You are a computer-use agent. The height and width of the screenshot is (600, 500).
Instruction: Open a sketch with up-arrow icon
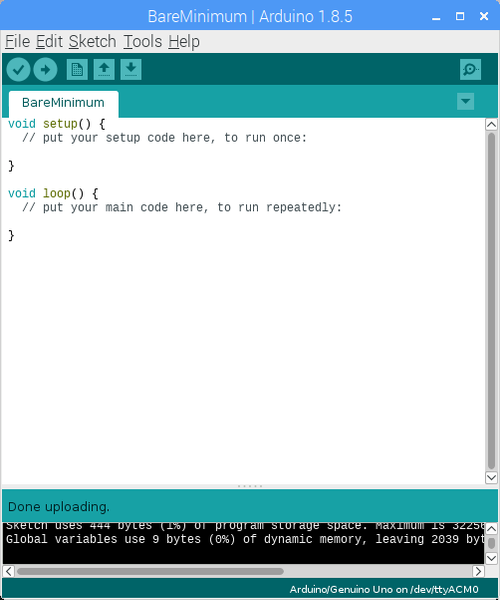104,70
